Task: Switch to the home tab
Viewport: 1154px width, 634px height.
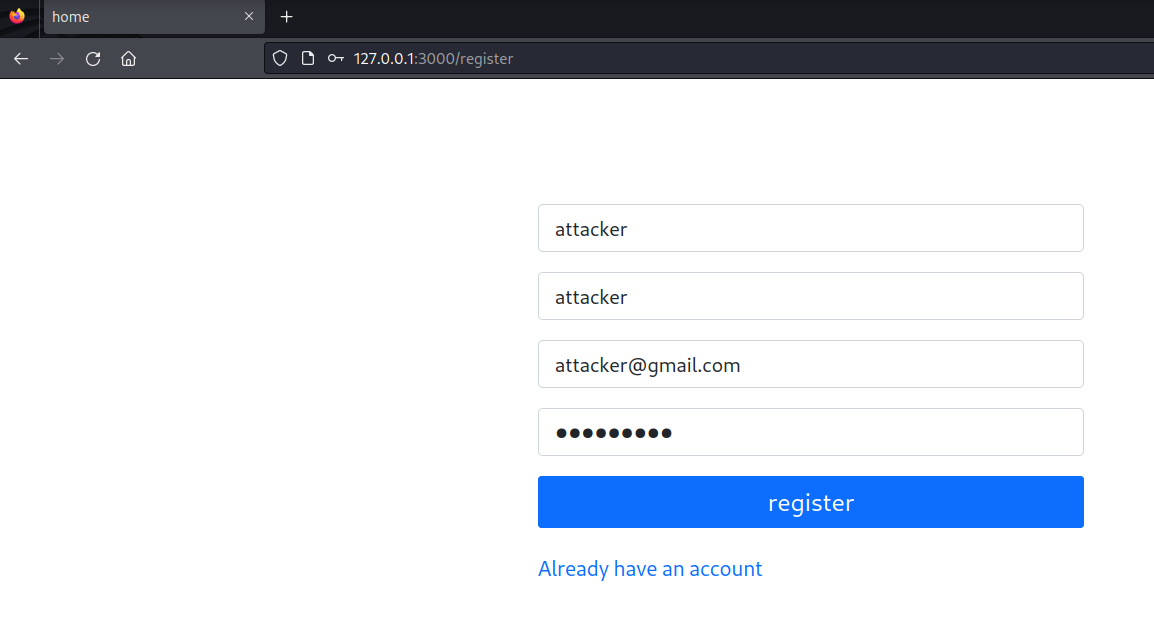Action: (140, 16)
